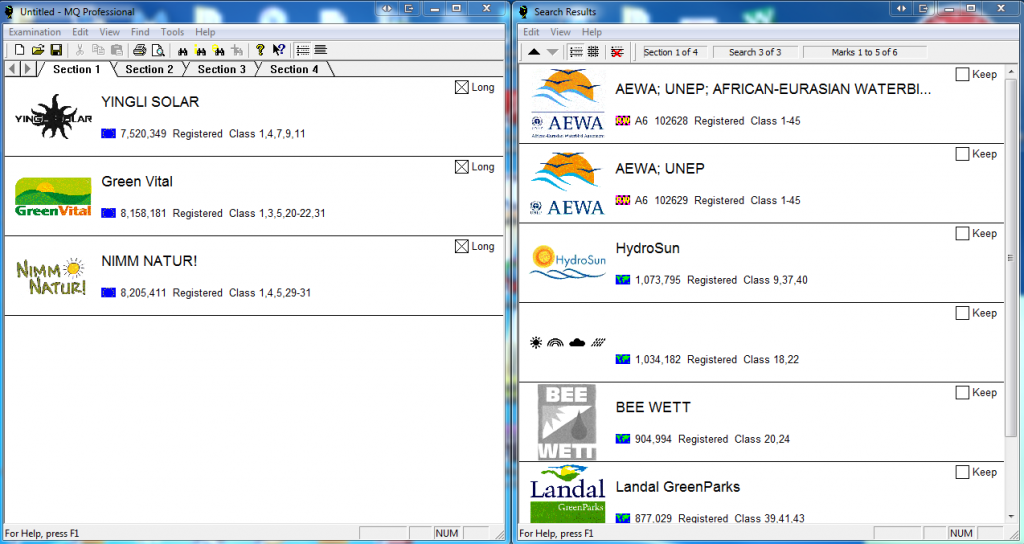The width and height of the screenshot is (1024, 544).
Task: Click 'Search 3 of 3' status field
Action: (x=755, y=52)
